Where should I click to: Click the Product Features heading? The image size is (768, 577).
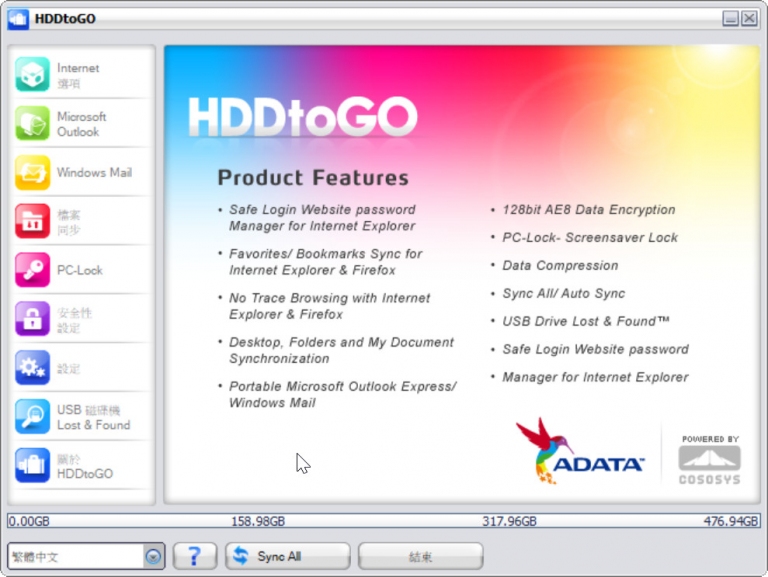[313, 177]
